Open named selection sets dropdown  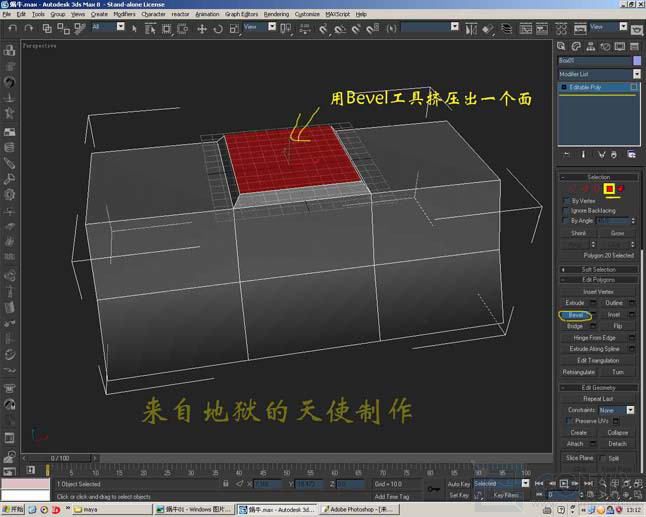(455, 27)
